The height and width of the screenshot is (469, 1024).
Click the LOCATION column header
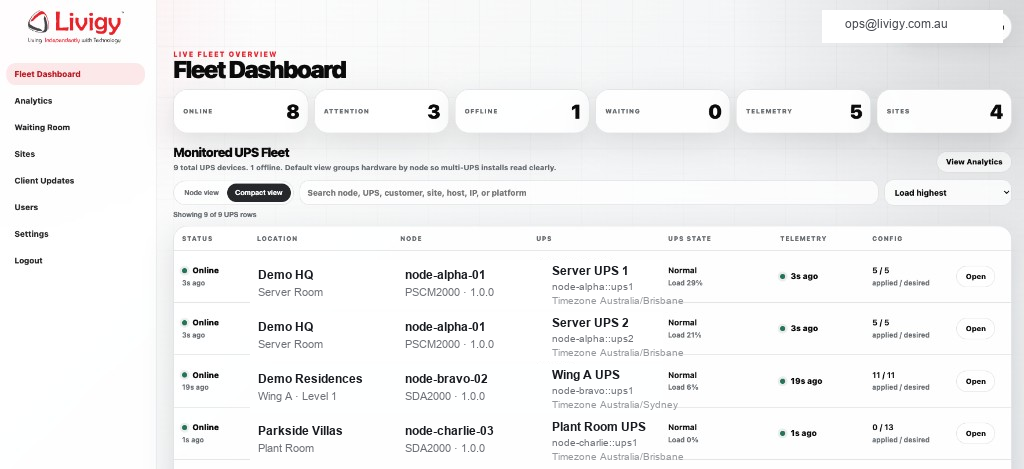[277, 238]
